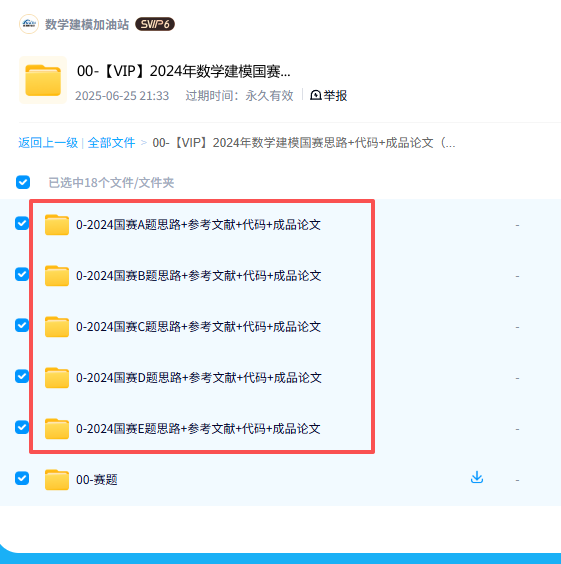Open the 数学建模加油站 profile avatar
The image size is (561, 564).
pyautogui.click(x=29, y=24)
